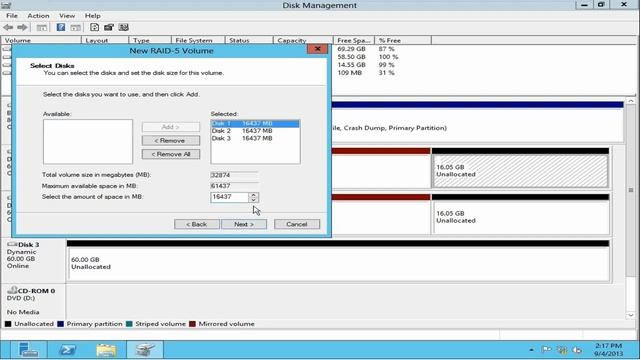Click the graphical view scrollbar down arrow

click(x=631, y=315)
